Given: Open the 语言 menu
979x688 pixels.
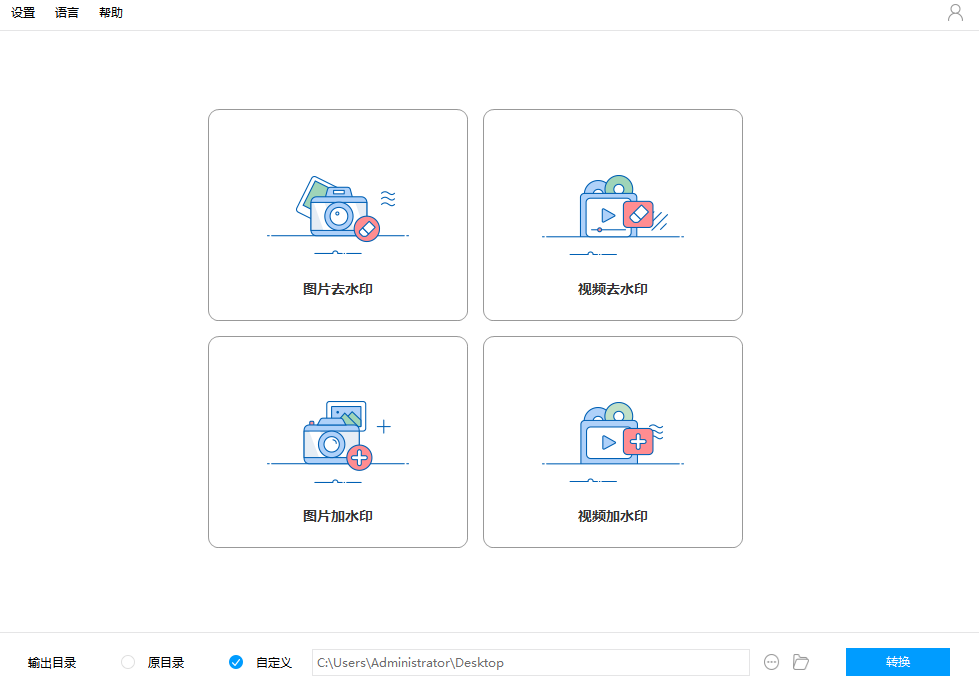Looking at the screenshot, I should 67,14.
